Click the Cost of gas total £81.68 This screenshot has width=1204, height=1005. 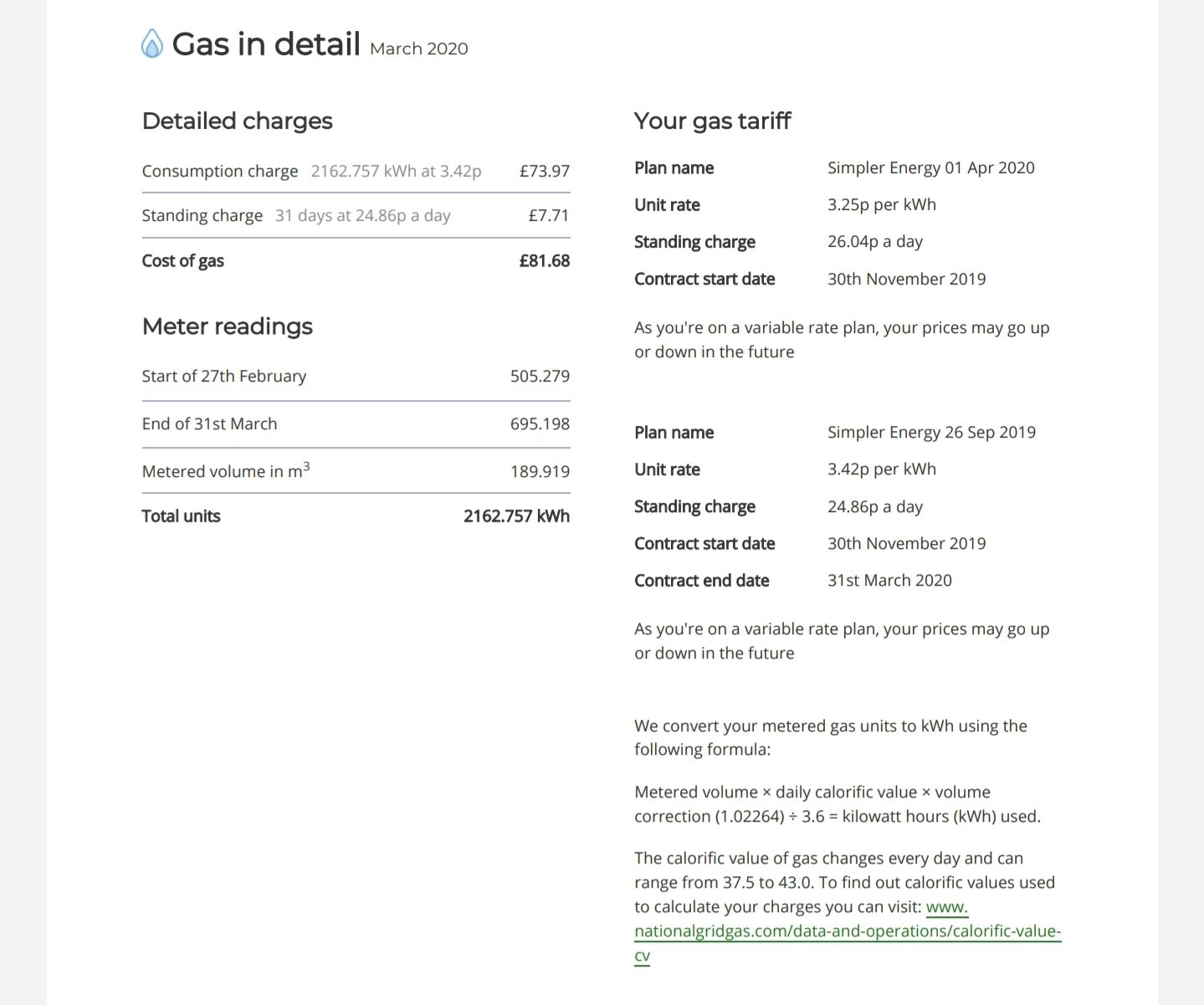click(544, 260)
